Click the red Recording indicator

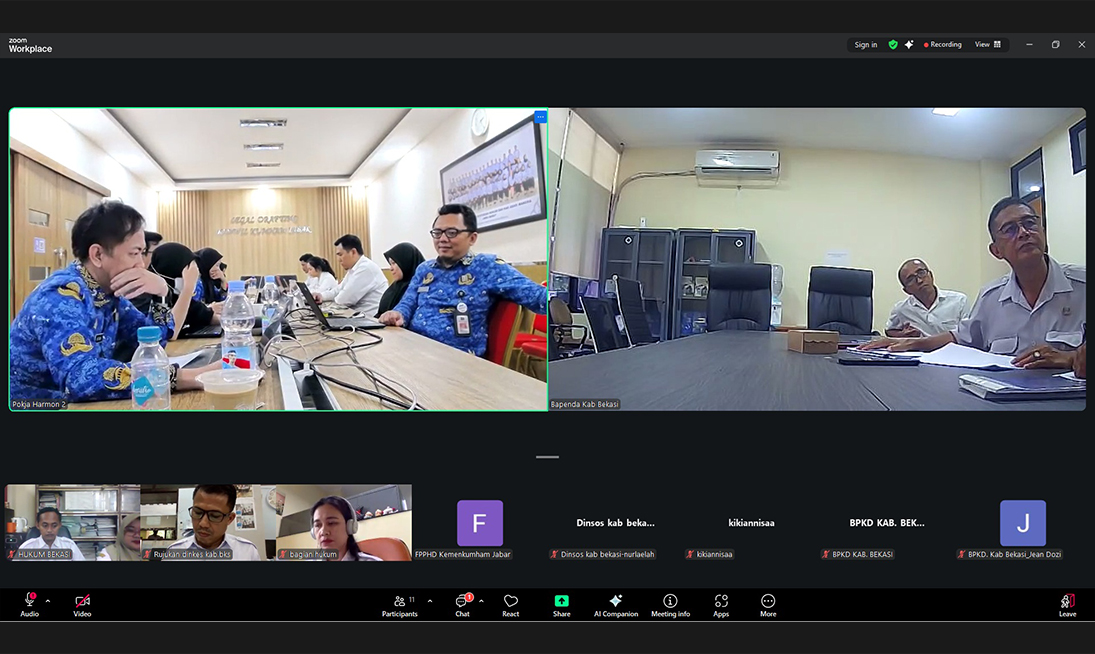(942, 45)
